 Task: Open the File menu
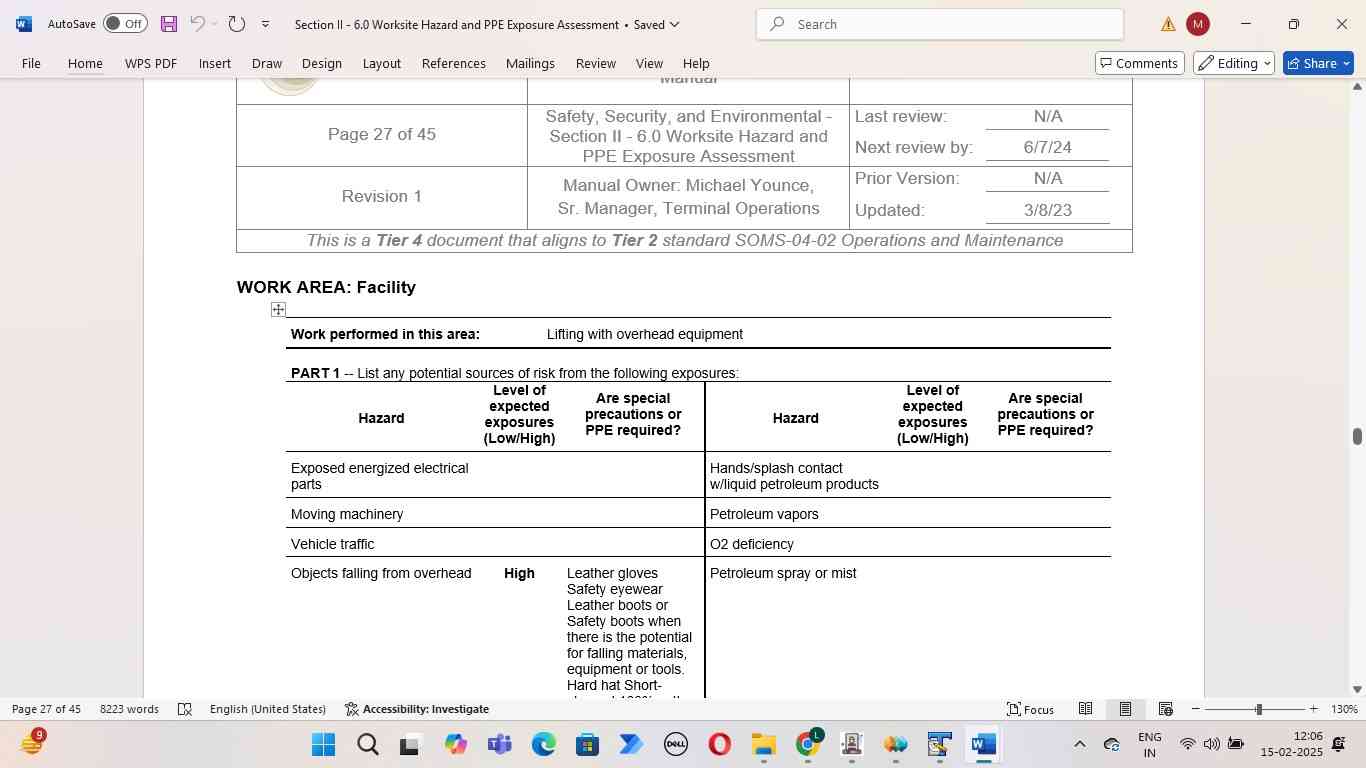click(x=31, y=63)
